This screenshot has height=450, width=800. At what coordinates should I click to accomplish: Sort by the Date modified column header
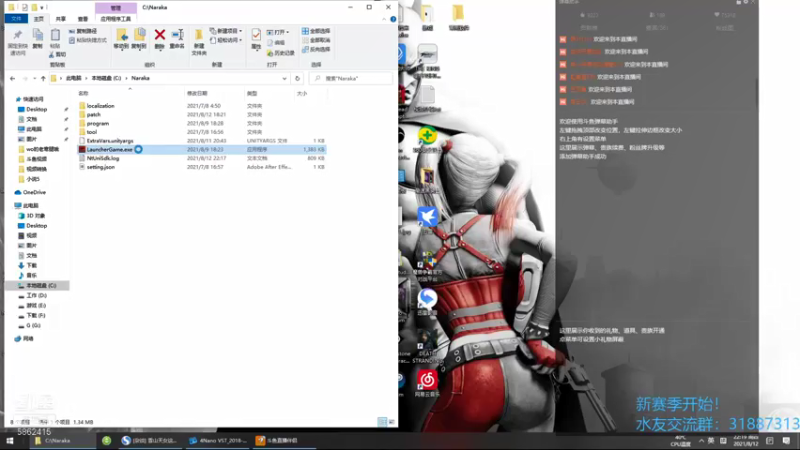click(197, 93)
